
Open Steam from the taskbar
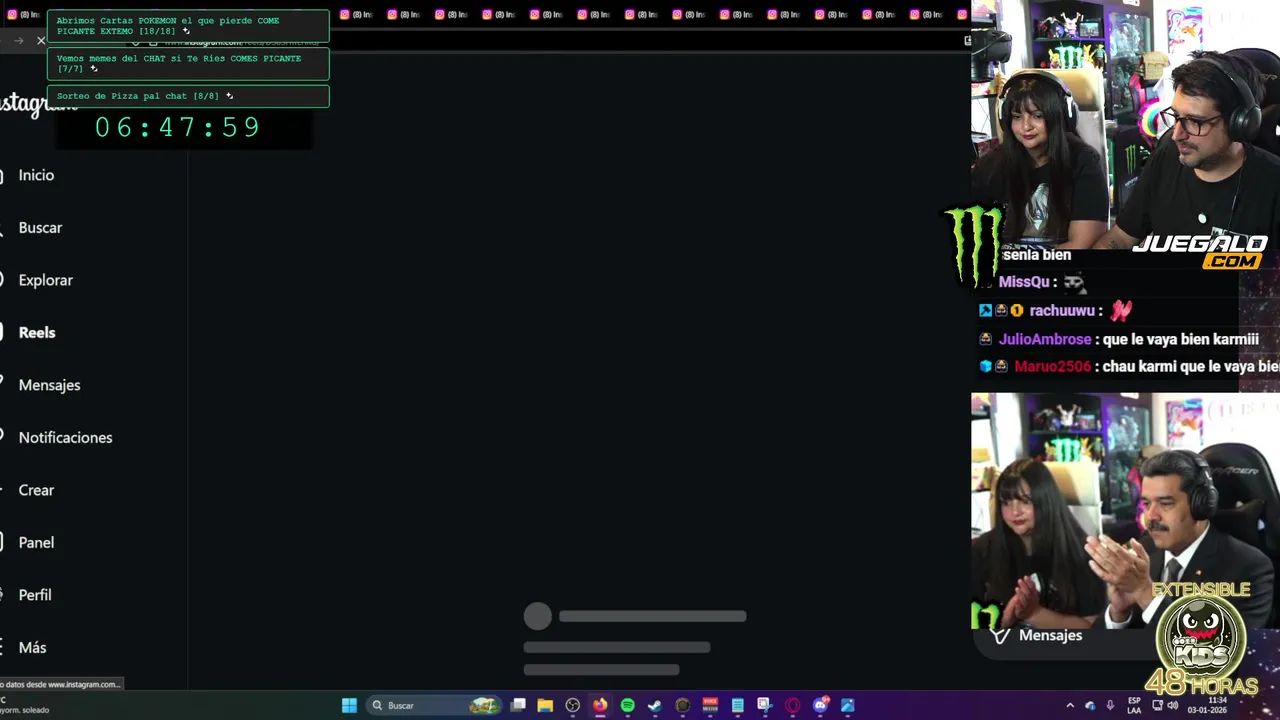[x=655, y=705]
